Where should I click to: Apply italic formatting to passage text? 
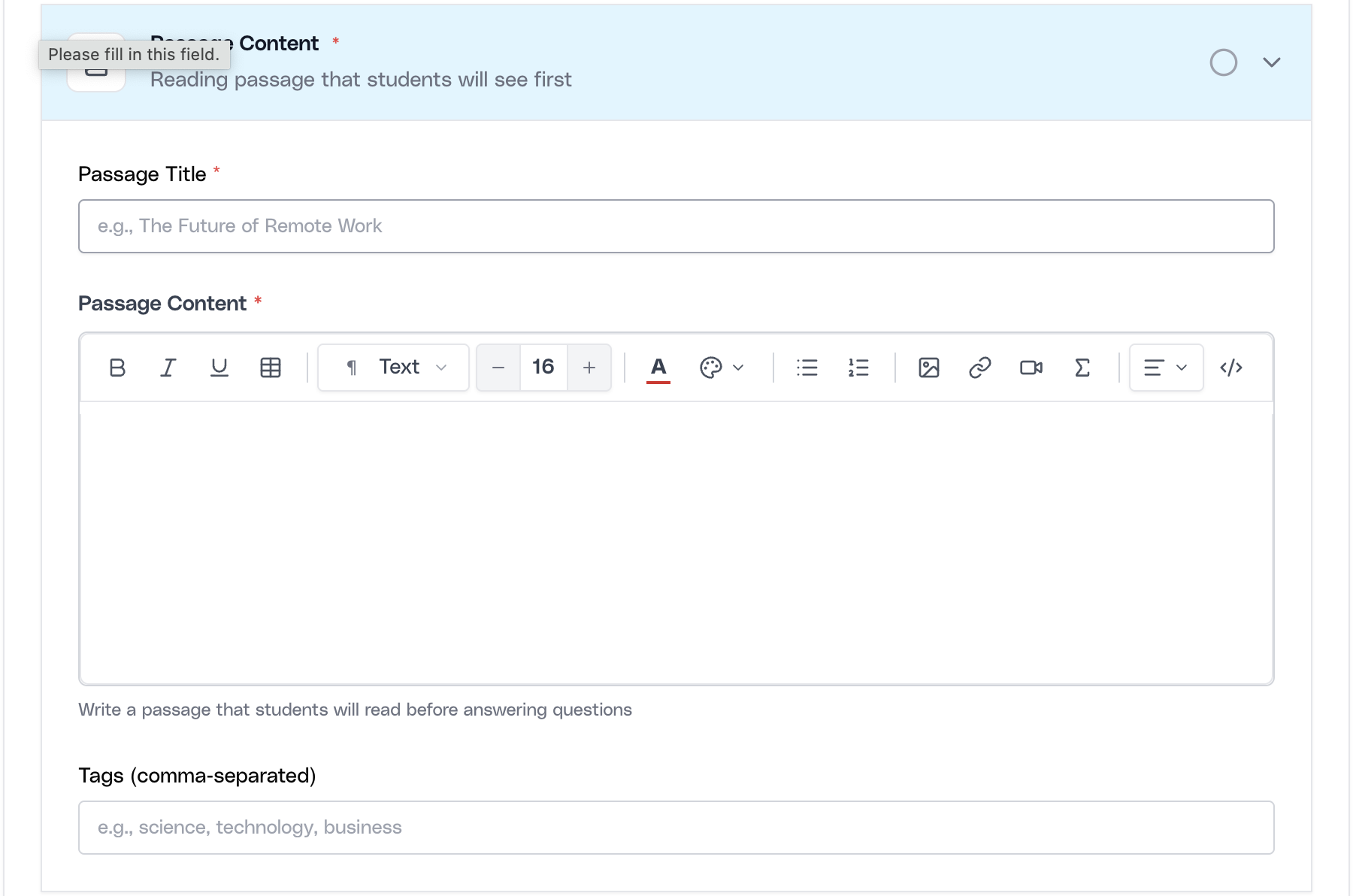coord(168,368)
